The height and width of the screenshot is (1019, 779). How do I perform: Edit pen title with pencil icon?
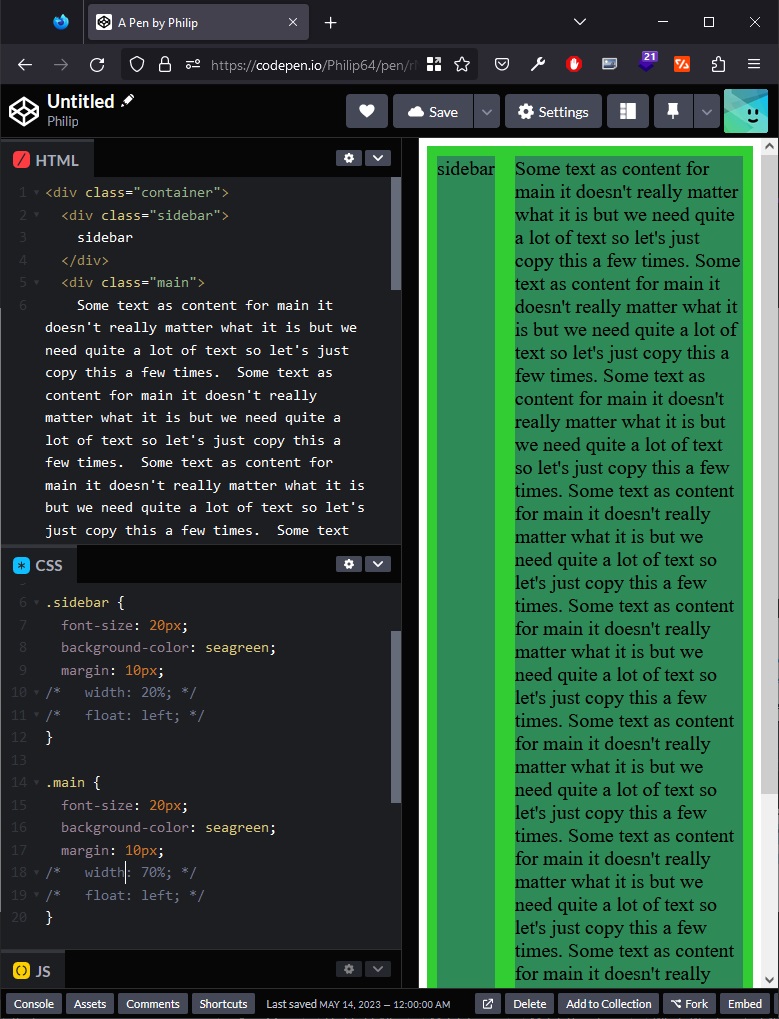(x=128, y=100)
